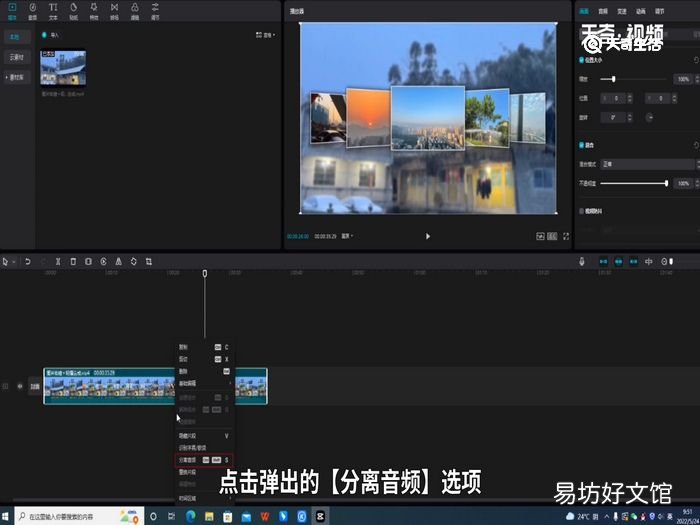The height and width of the screenshot is (525, 700).
Task: Toggle the Blend (混合) checkbox
Action: click(x=581, y=145)
